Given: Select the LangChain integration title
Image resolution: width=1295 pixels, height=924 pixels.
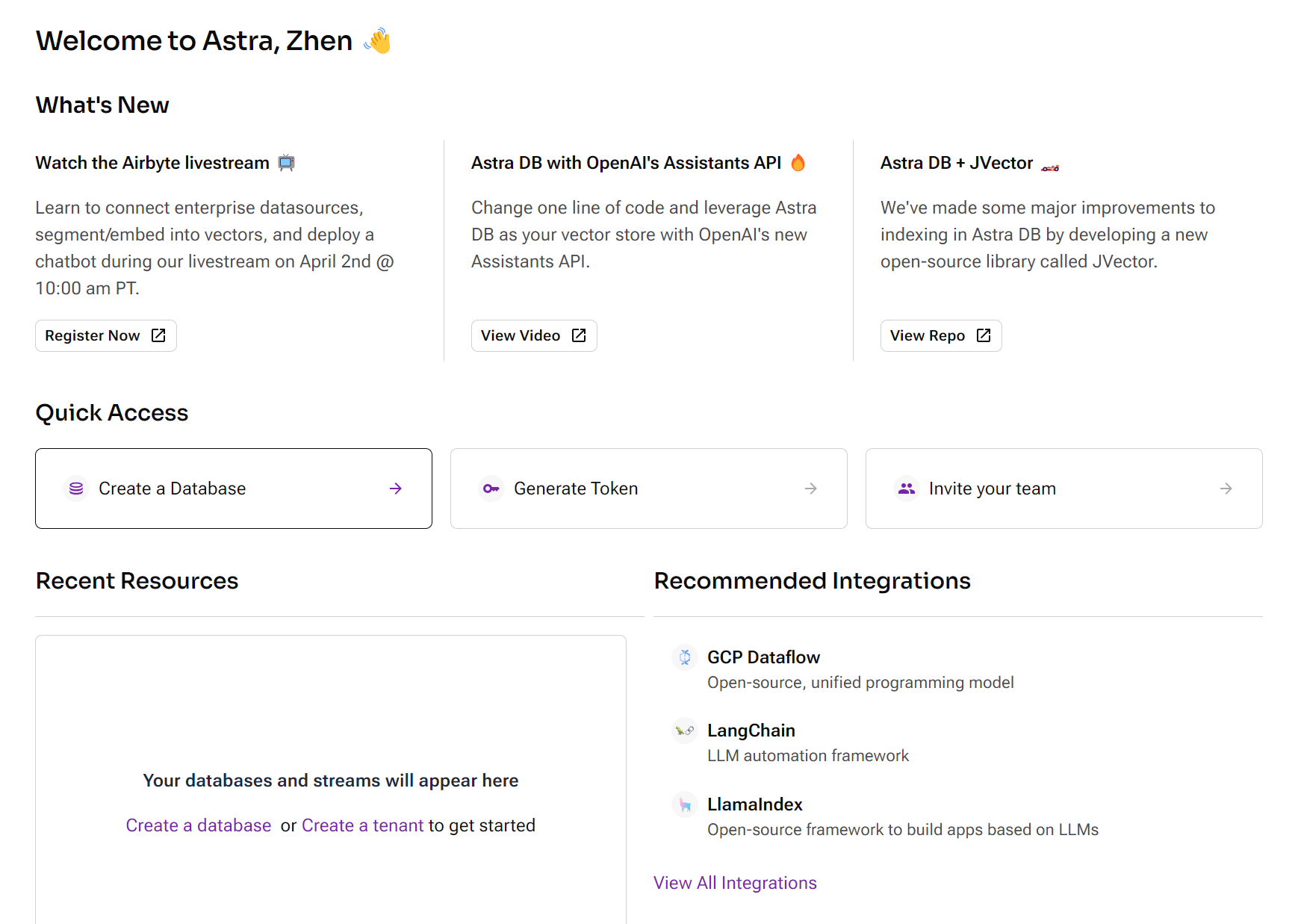Looking at the screenshot, I should (x=751, y=731).
